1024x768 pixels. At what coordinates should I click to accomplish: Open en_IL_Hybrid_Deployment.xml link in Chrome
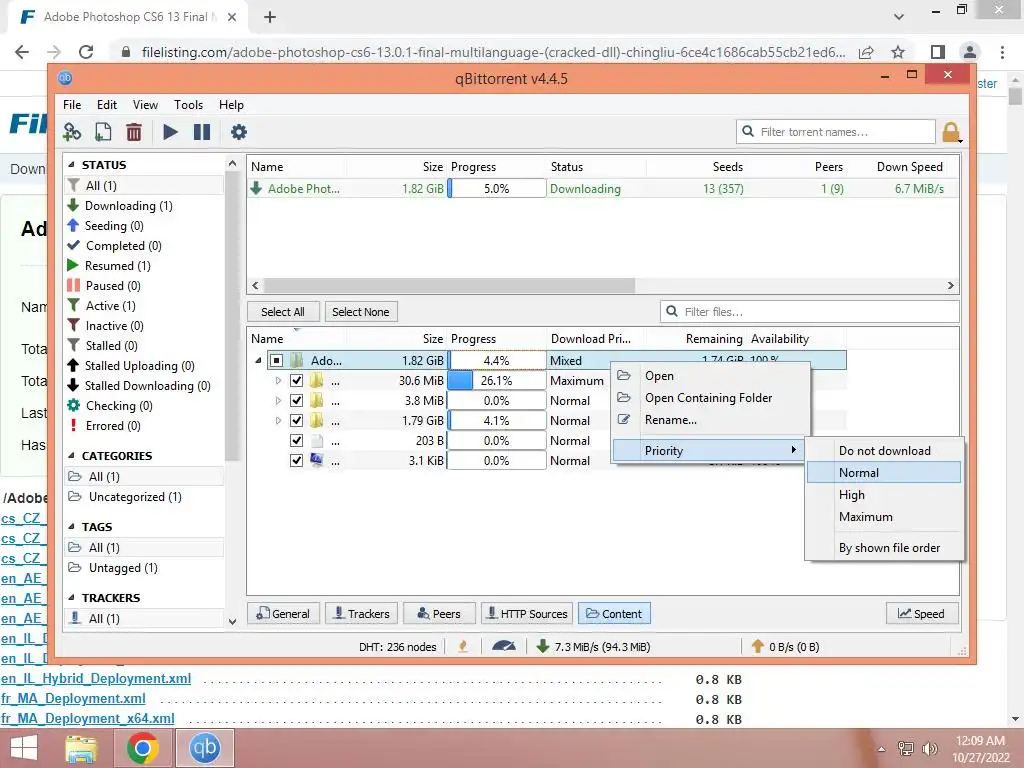click(x=96, y=679)
